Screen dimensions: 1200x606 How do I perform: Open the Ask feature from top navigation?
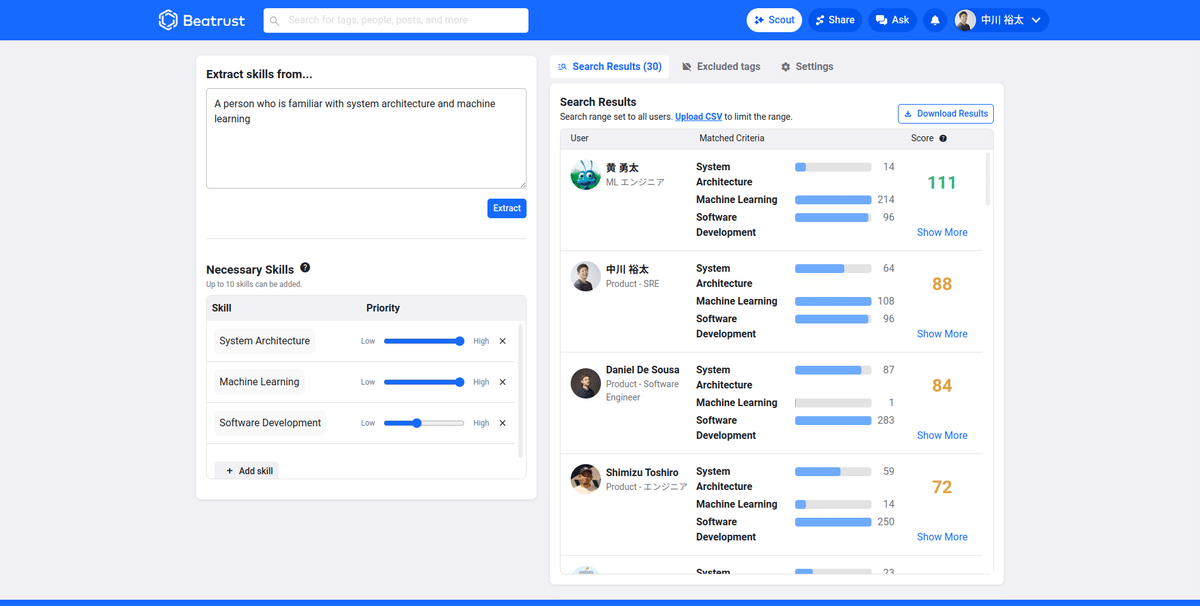pyautogui.click(x=891, y=19)
